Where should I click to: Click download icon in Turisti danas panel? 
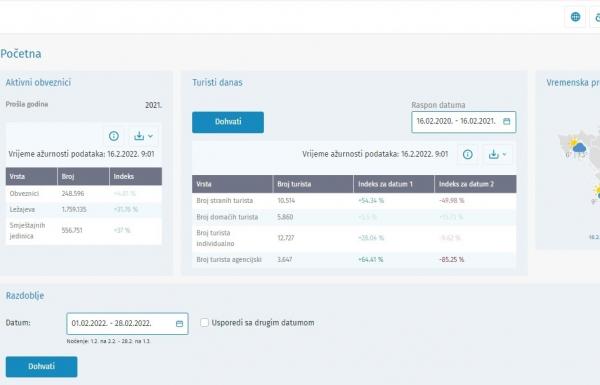tap(494, 154)
